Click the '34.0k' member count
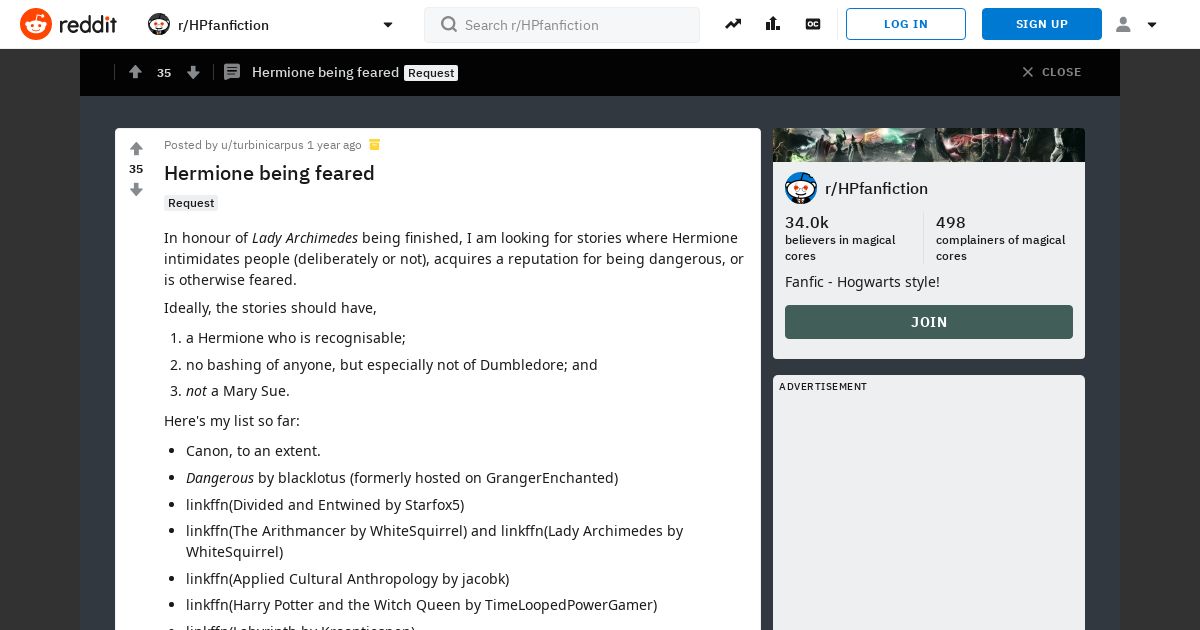This screenshot has height=630, width=1200. tap(807, 222)
